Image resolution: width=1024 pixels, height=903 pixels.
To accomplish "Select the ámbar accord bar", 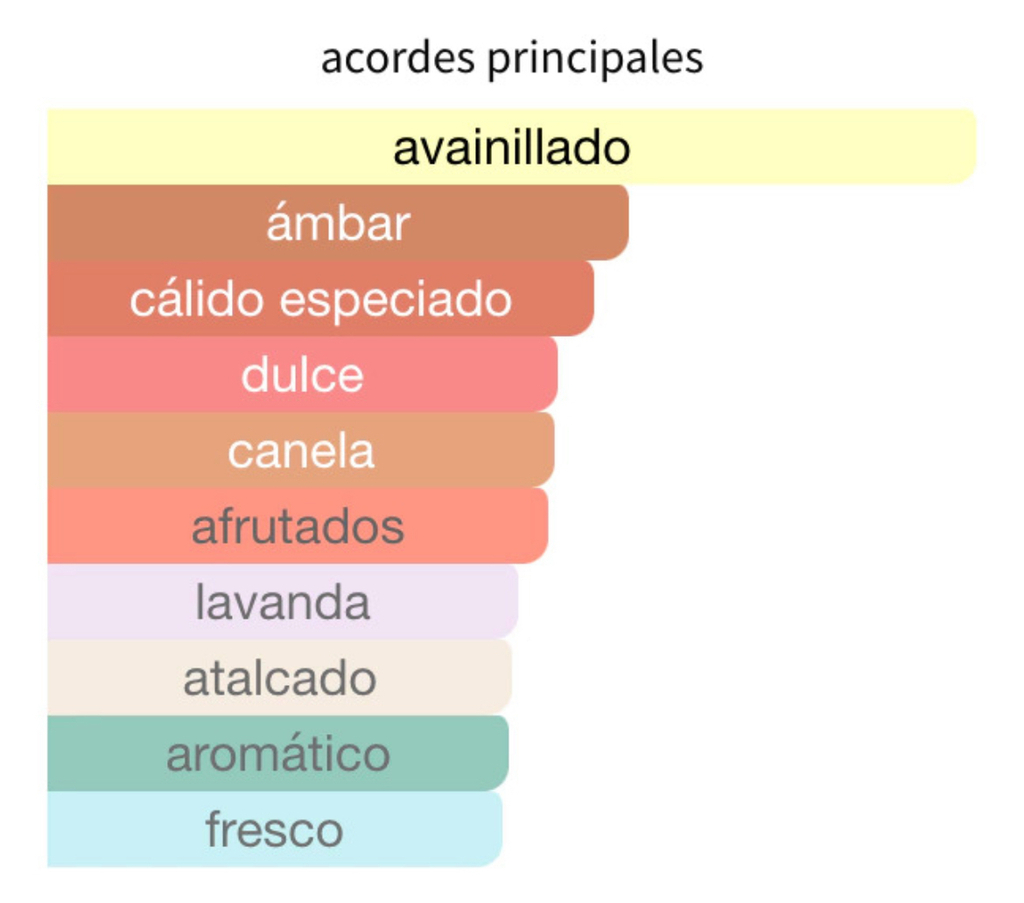I will (338, 222).
